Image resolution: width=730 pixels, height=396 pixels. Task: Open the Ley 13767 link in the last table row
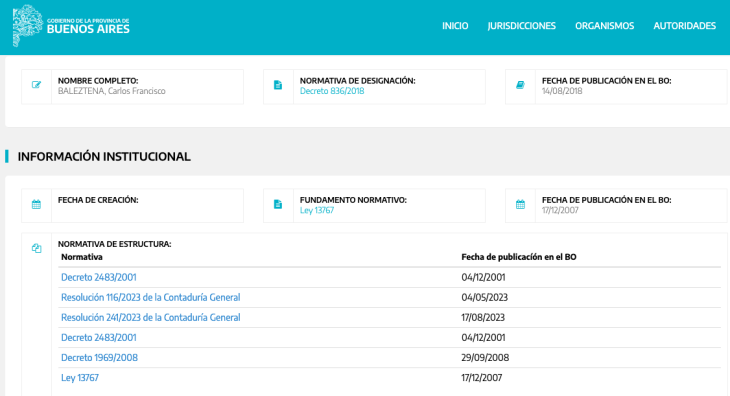click(80, 377)
